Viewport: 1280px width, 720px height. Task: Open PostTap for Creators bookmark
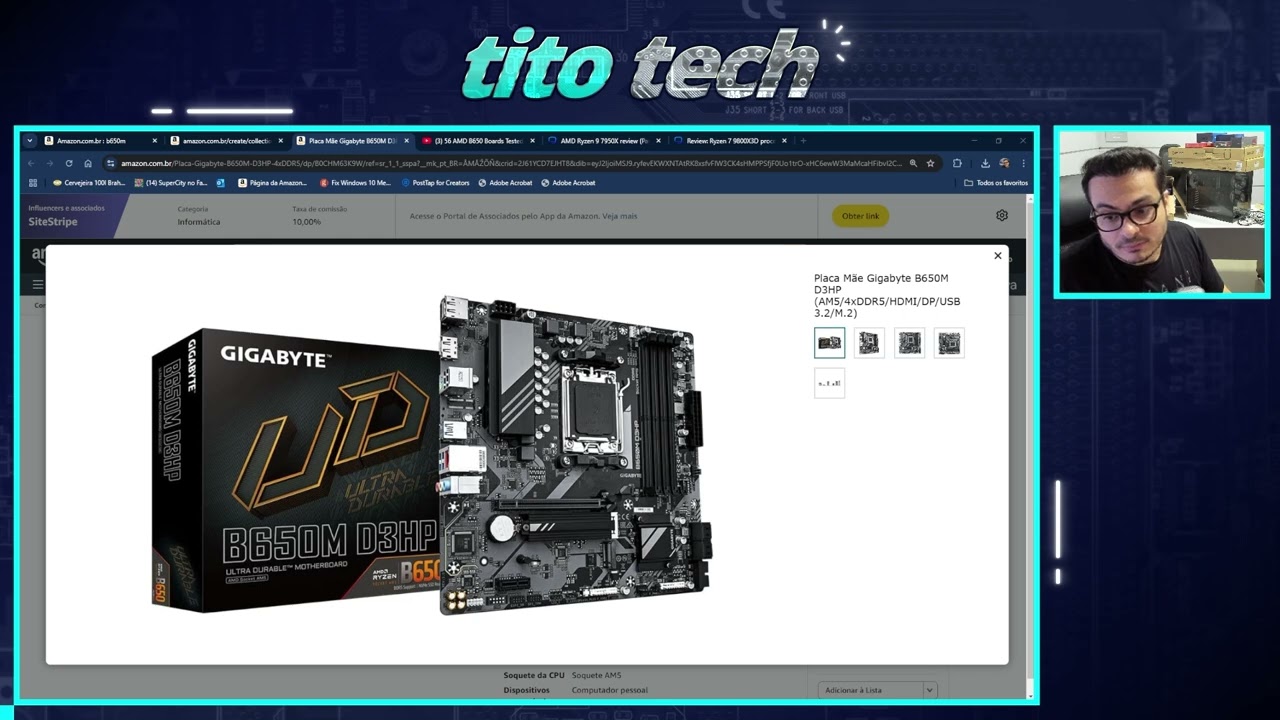(435, 183)
